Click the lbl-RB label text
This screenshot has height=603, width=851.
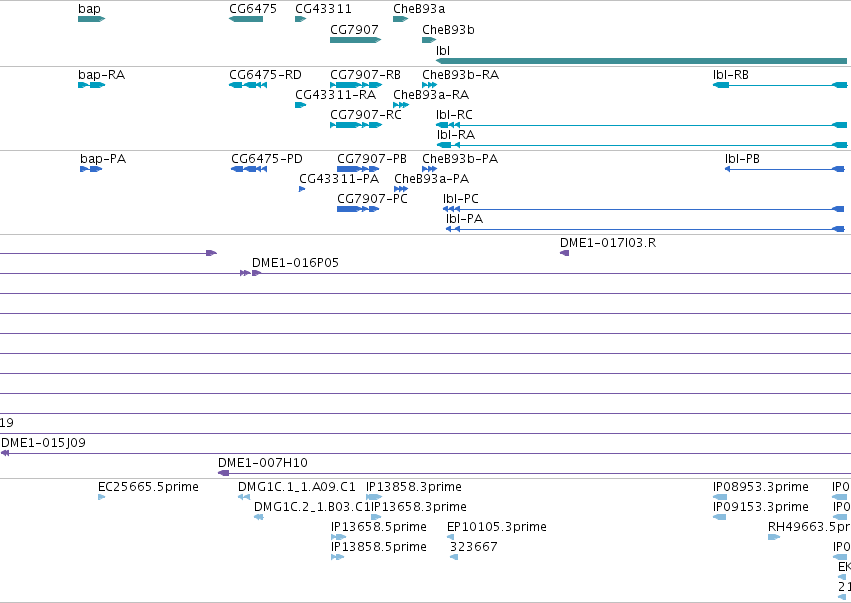click(731, 74)
